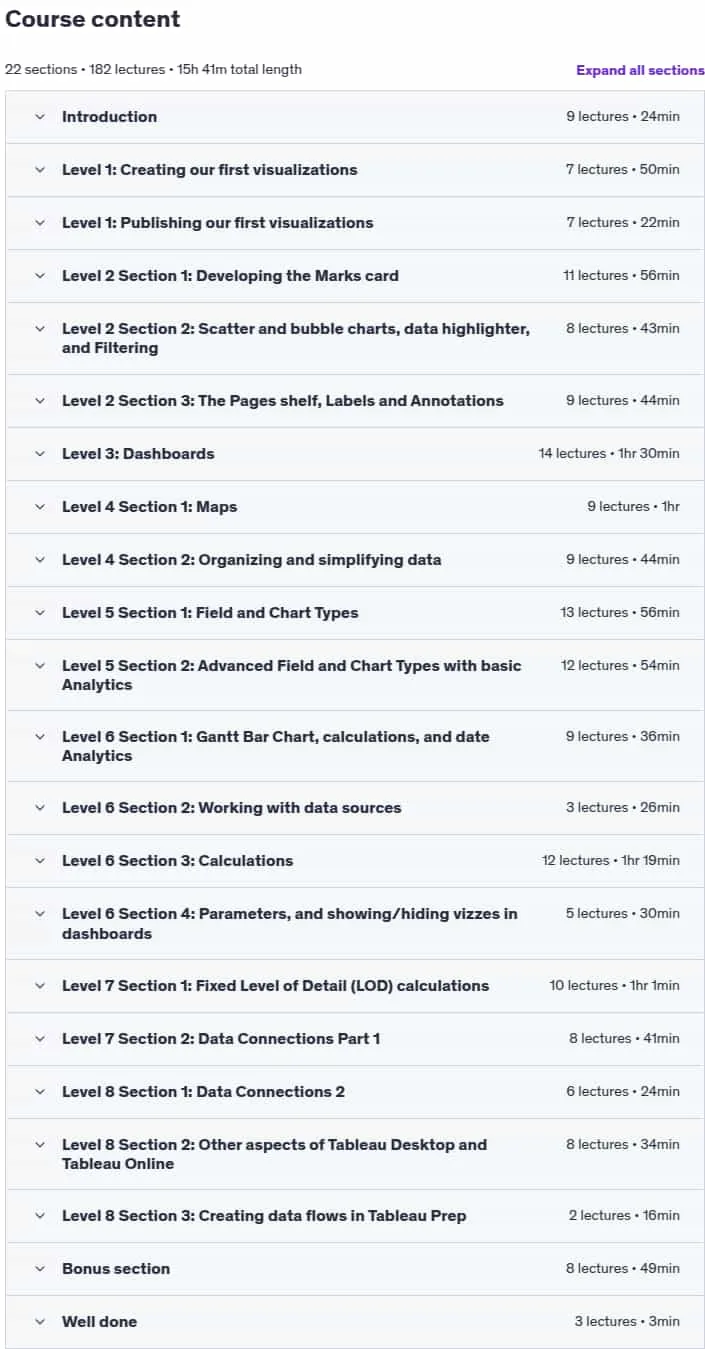This screenshot has width=705, height=1349.
Task: Select Level 1: Publishing our first visualizations title
Action: tap(217, 223)
